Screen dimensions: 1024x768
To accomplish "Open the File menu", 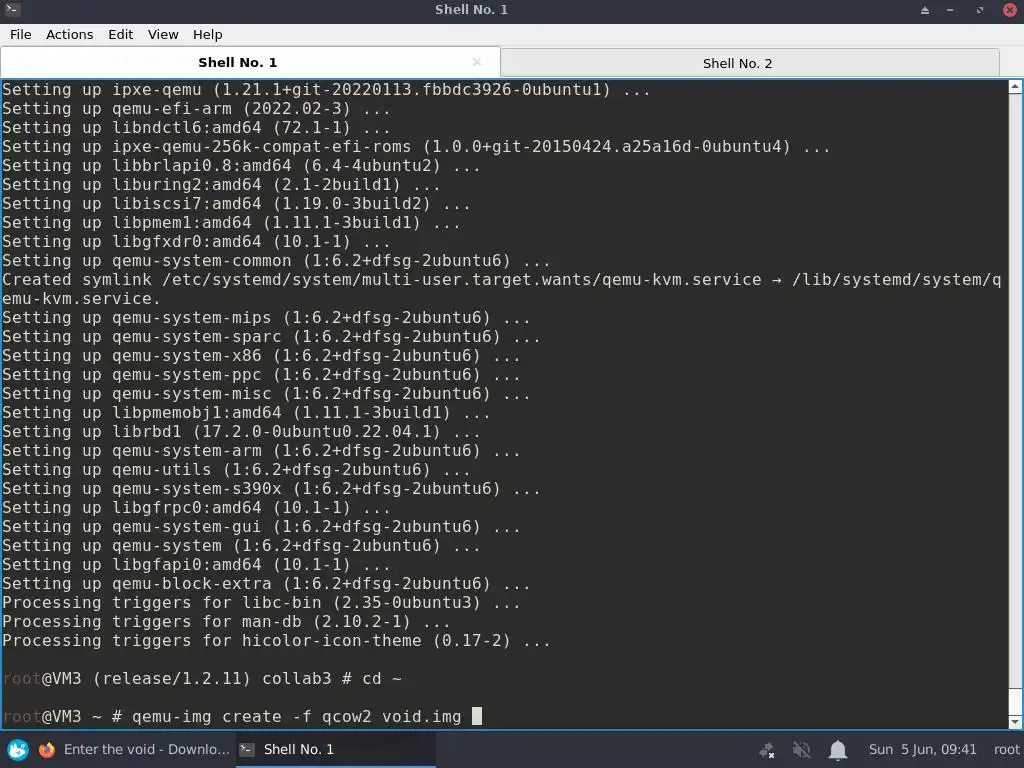I will 20,35.
